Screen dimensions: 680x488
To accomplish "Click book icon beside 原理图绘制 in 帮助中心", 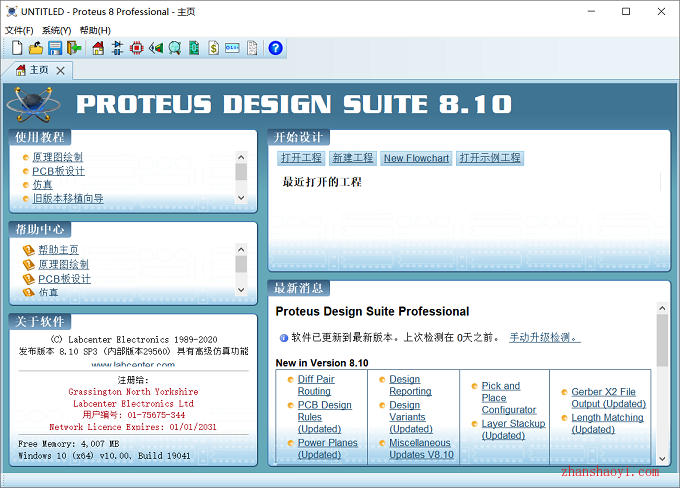I will click(29, 265).
